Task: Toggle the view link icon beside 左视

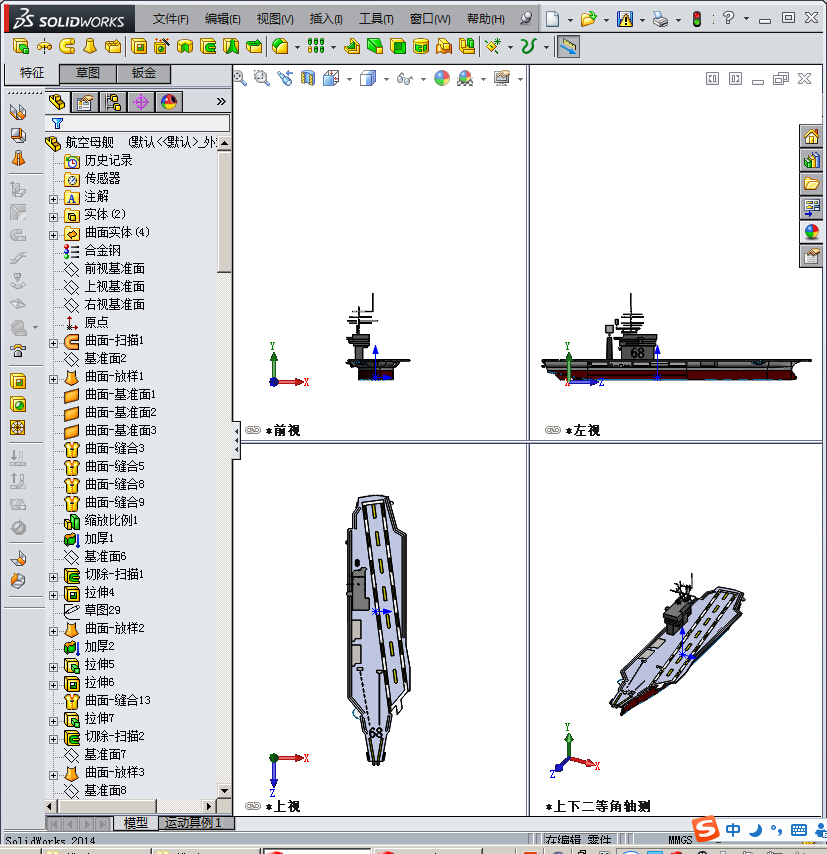Action: [x=552, y=430]
